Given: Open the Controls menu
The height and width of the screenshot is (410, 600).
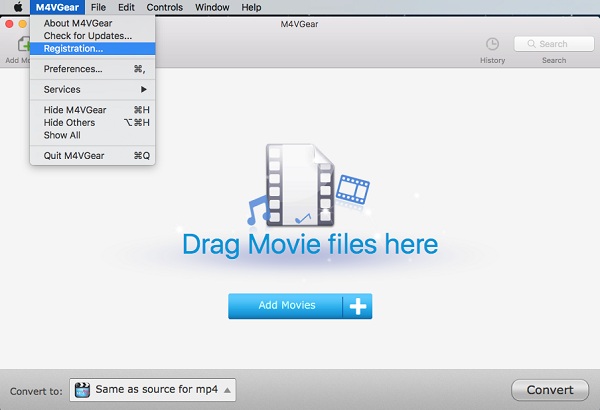Looking at the screenshot, I should click(165, 7).
